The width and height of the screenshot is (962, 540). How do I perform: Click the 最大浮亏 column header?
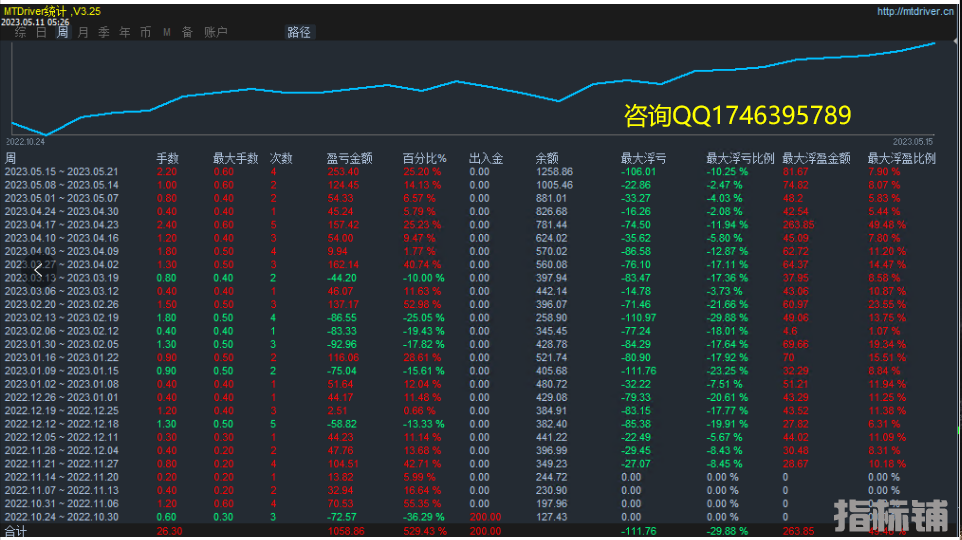coord(643,158)
